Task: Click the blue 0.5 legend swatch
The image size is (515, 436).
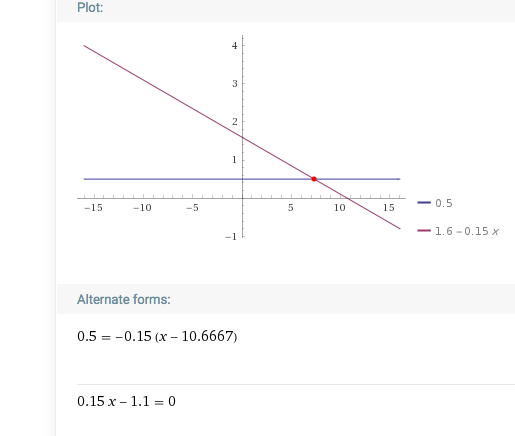Action: (x=424, y=203)
